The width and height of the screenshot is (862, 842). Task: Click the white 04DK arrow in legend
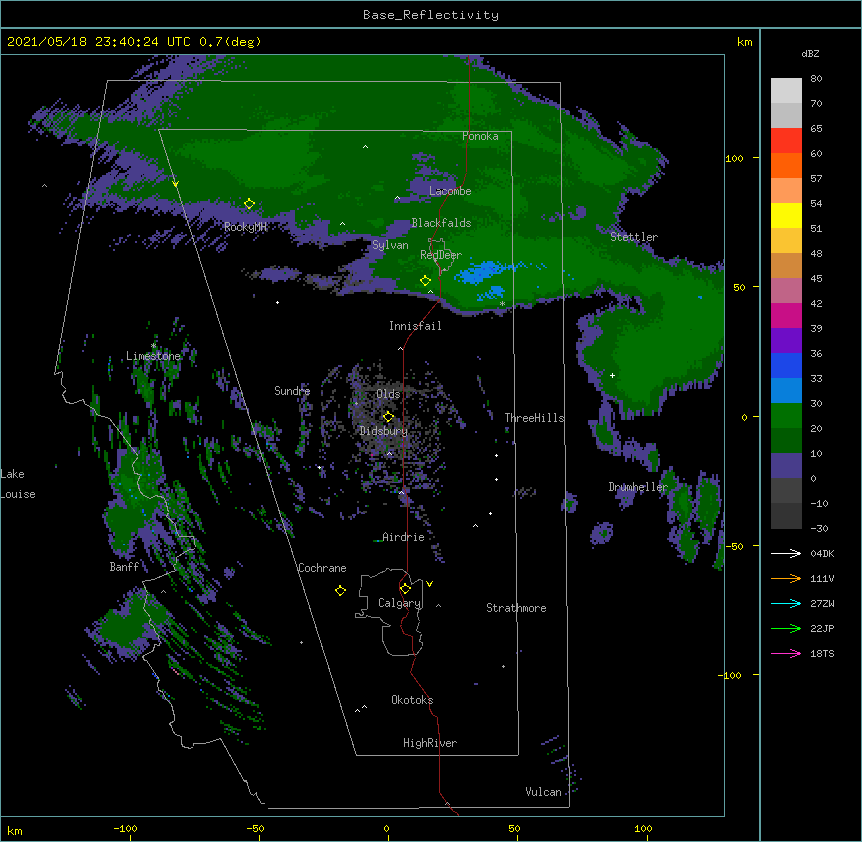[786, 553]
